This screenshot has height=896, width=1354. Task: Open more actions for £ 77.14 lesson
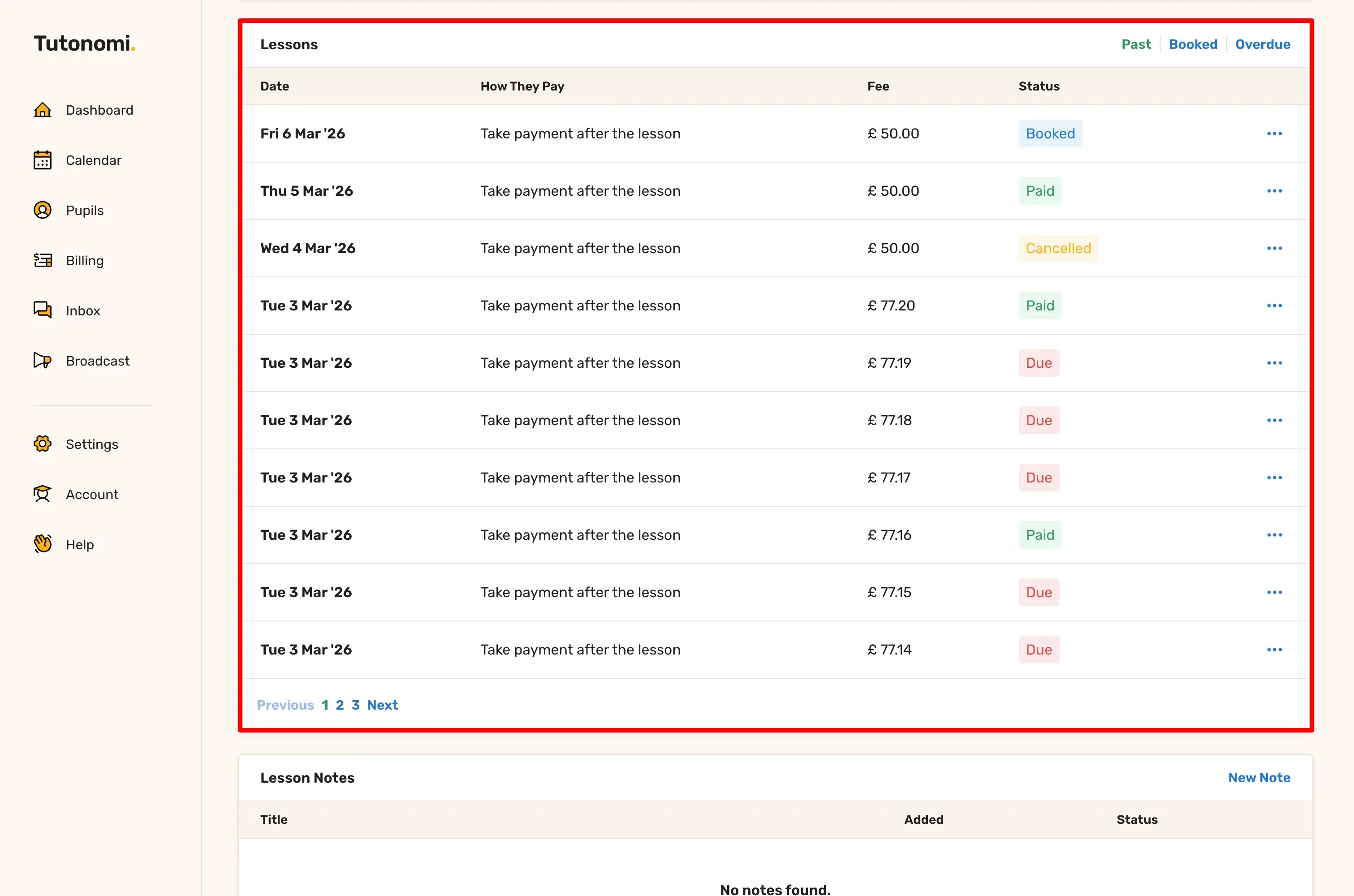[x=1274, y=650]
